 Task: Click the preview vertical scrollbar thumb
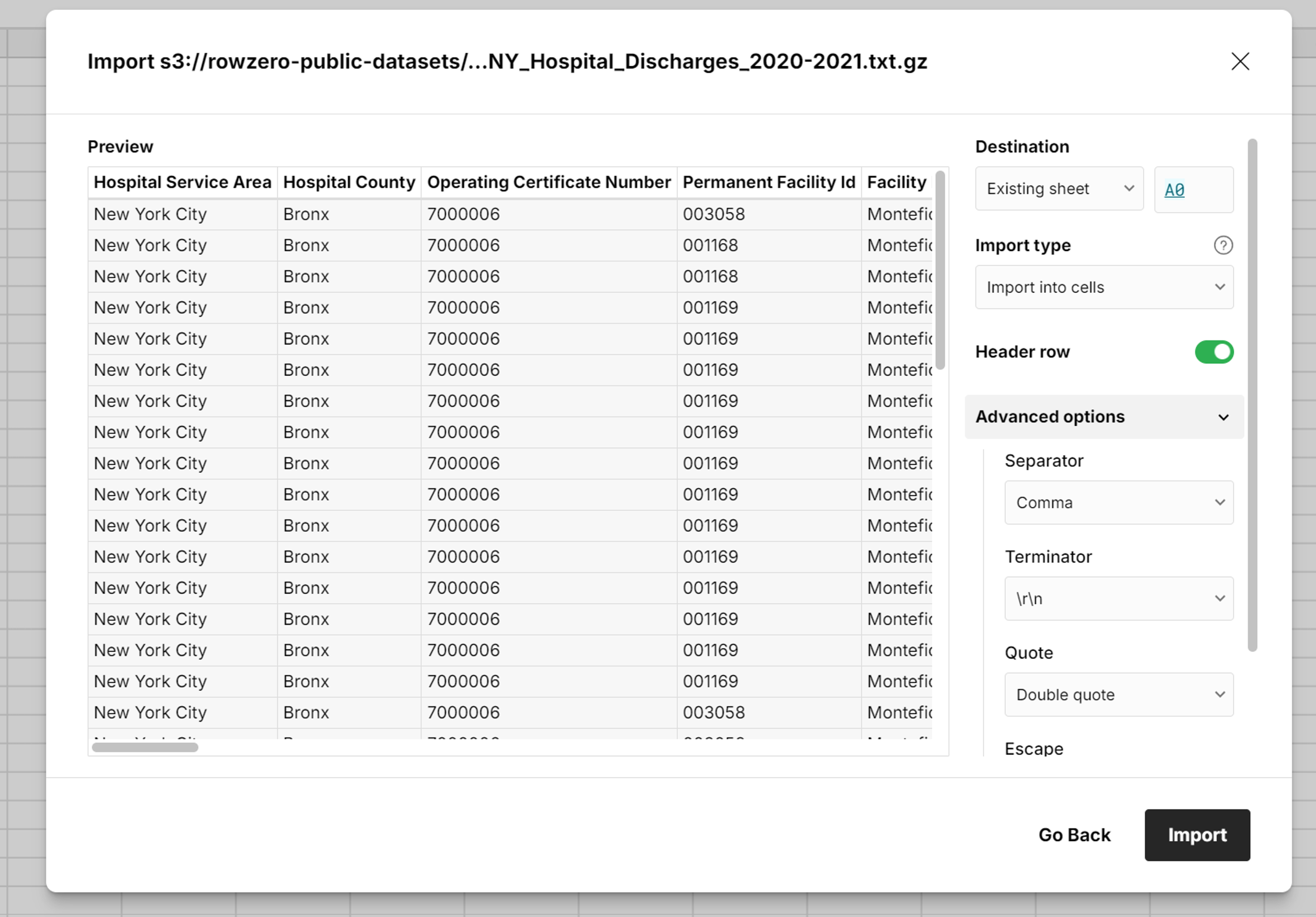tap(940, 269)
